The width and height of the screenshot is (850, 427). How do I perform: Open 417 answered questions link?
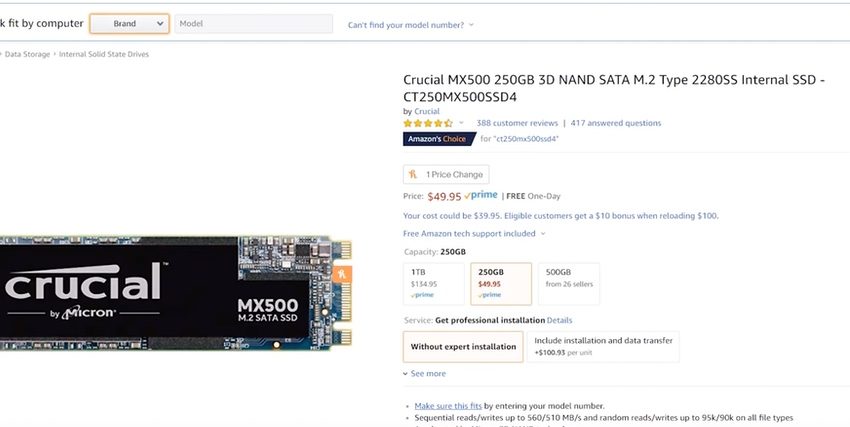click(616, 123)
